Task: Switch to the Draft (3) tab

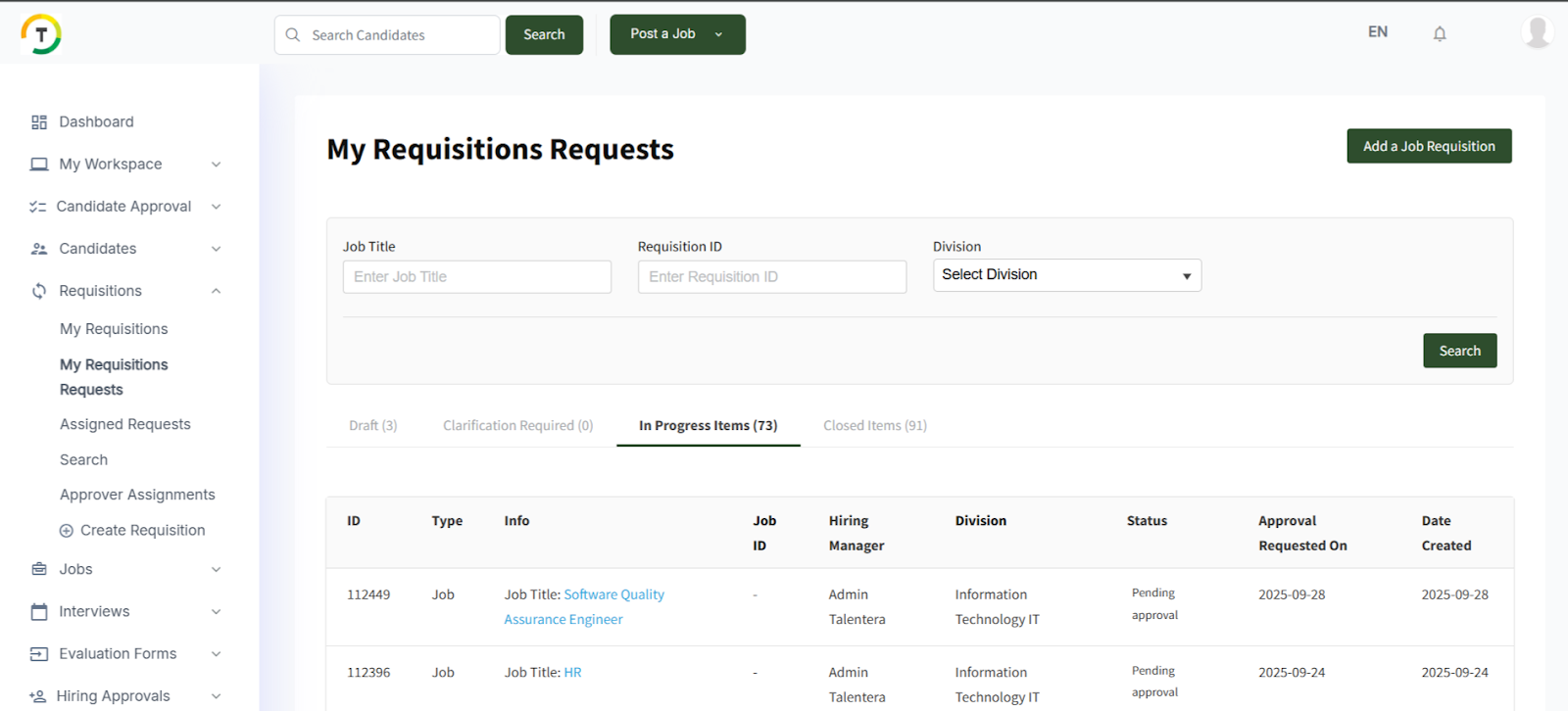Action: click(x=372, y=426)
